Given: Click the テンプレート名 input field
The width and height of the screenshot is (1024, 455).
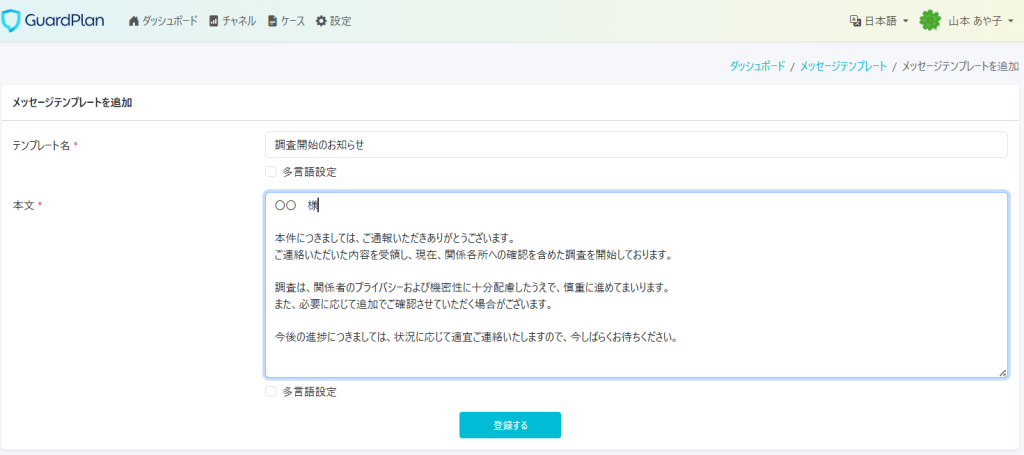Looking at the screenshot, I should pos(636,145).
